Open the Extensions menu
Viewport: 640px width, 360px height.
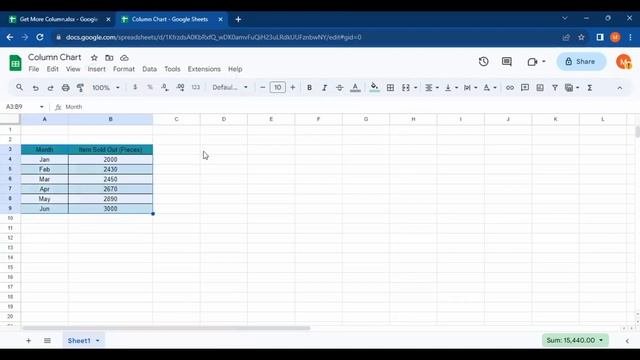click(204, 69)
